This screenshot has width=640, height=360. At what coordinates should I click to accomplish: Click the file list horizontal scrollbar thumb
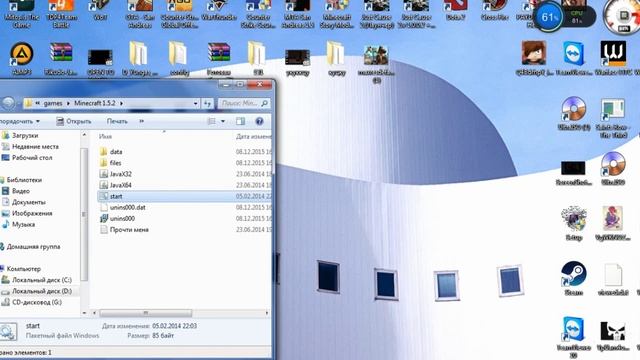145,313
